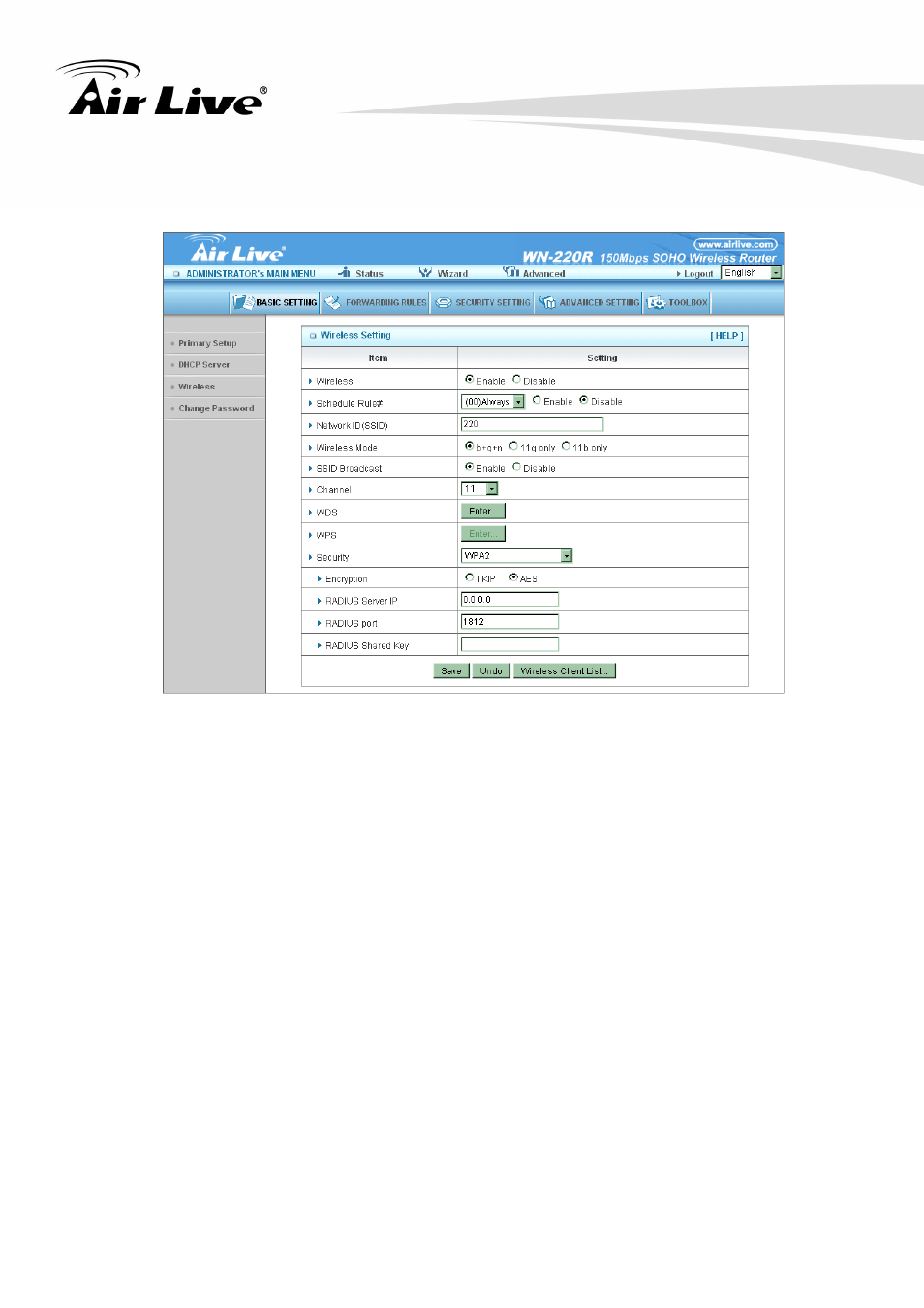Image resolution: width=924 pixels, height=1308 pixels.
Task: Open the Basic Setting book icon
Action: (x=243, y=302)
